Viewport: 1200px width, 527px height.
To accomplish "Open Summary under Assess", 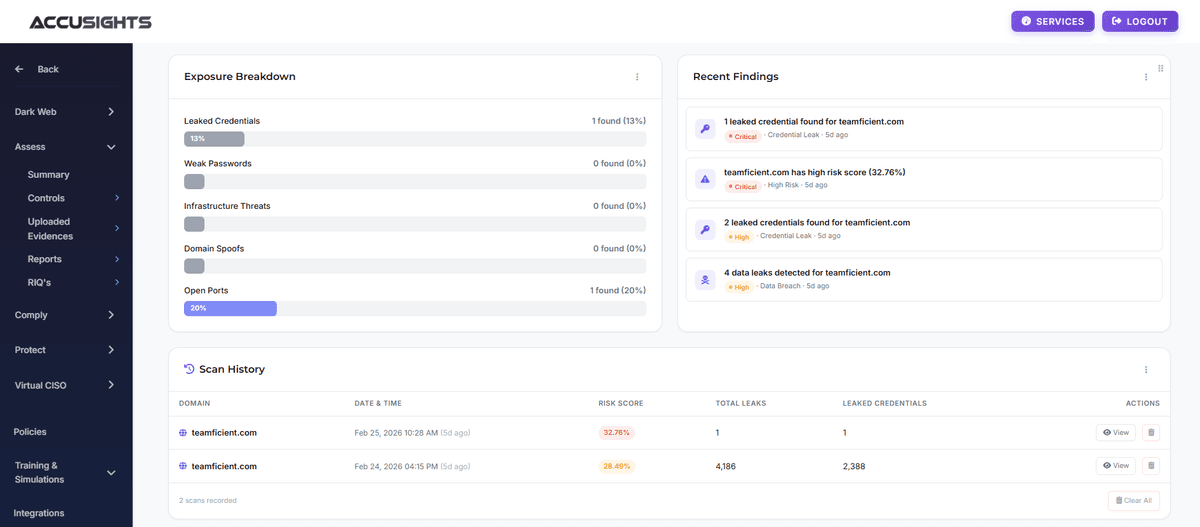I will (x=48, y=175).
